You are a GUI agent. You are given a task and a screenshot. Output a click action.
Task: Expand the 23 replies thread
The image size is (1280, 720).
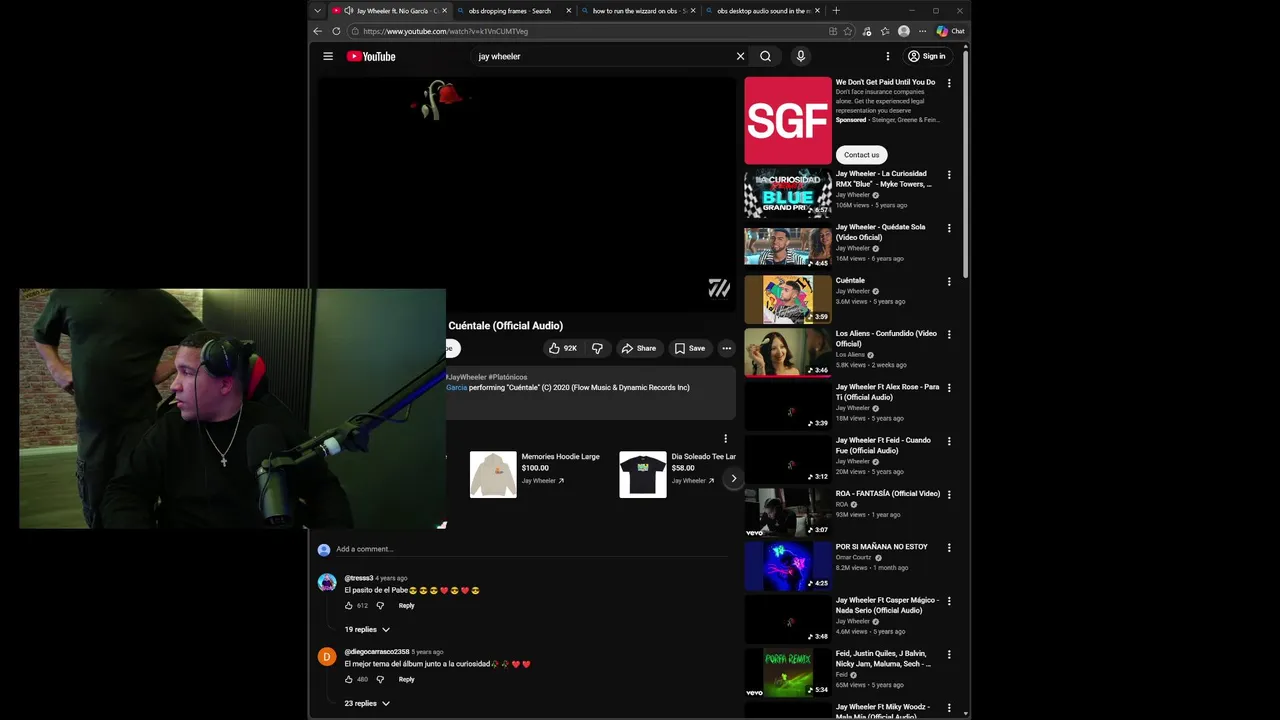click(367, 703)
